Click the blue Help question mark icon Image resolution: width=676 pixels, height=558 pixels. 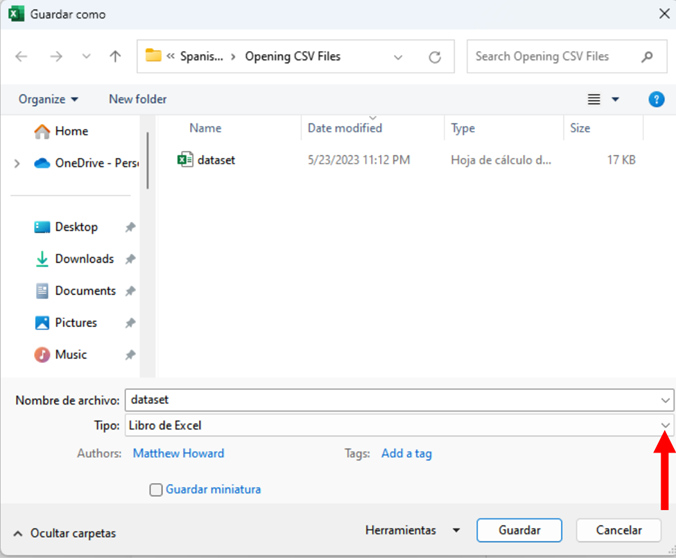656,99
